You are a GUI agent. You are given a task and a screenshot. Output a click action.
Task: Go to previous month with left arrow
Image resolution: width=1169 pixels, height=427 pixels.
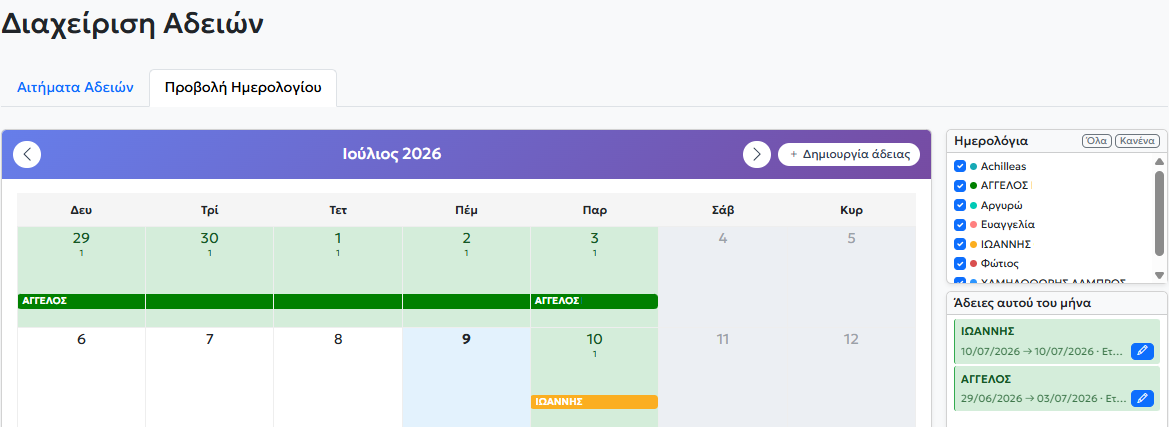coord(27,154)
